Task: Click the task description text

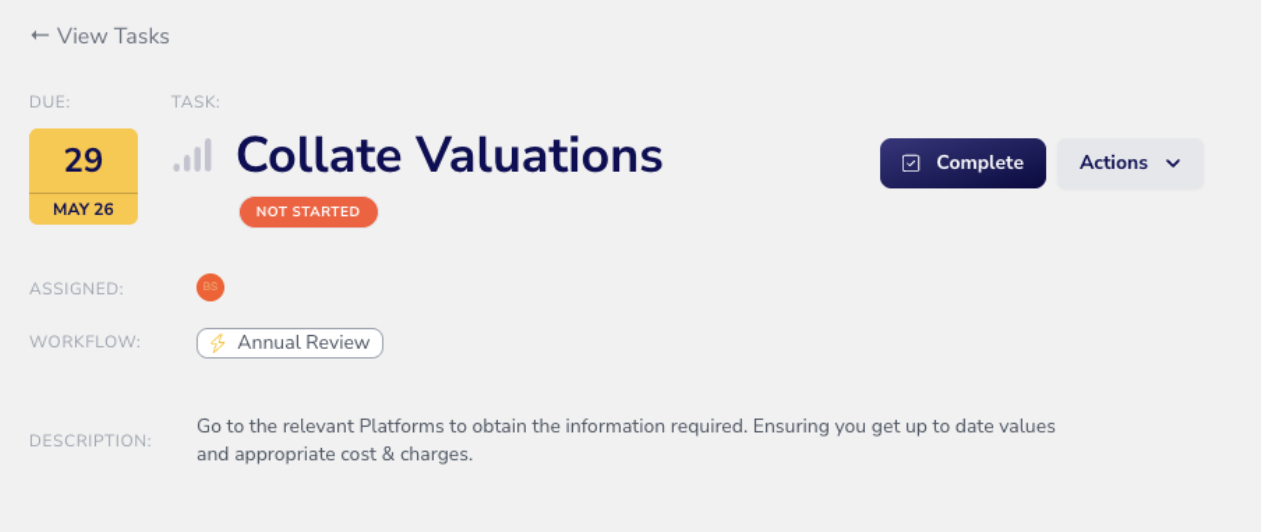Action: click(x=626, y=440)
